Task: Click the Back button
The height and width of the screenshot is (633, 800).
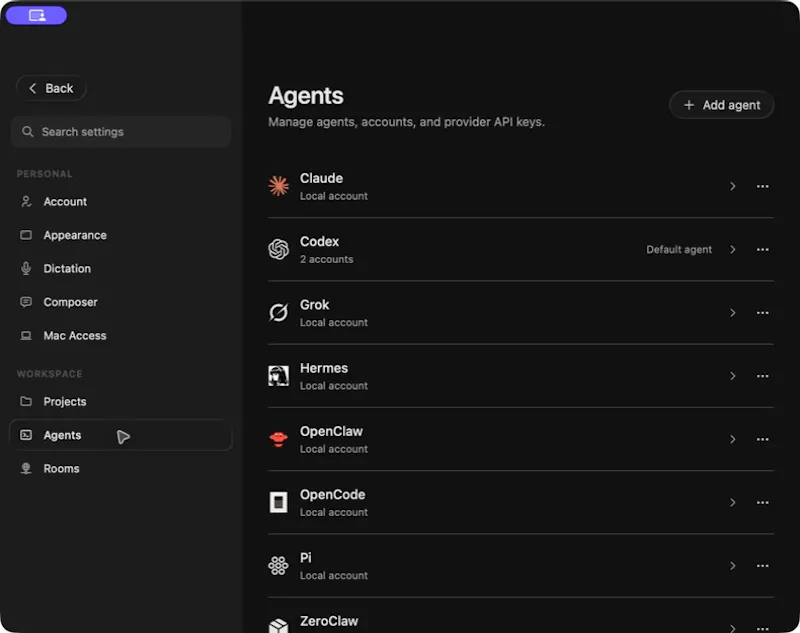Action: (x=51, y=88)
